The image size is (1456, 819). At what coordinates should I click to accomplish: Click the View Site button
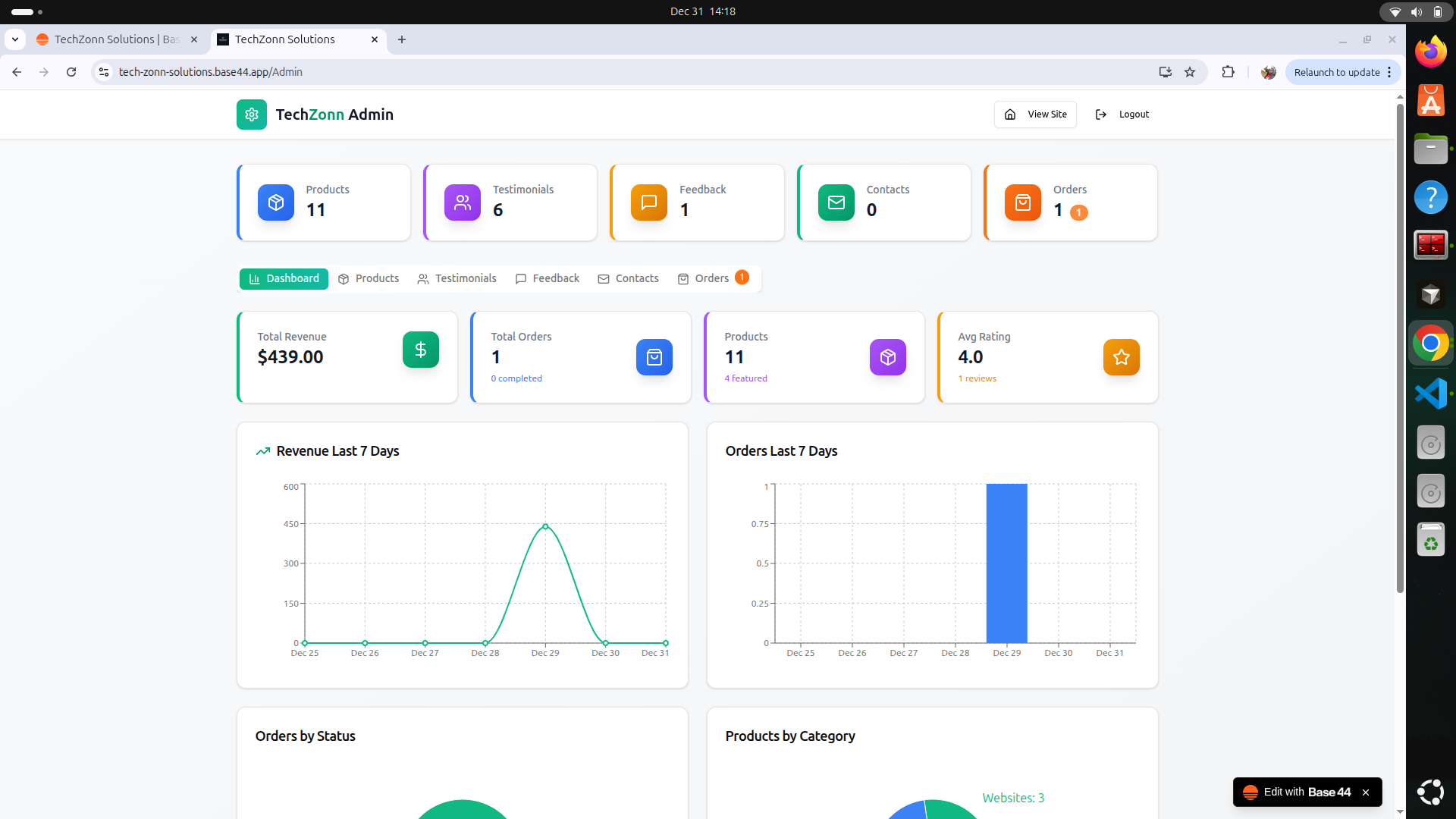pyautogui.click(x=1035, y=115)
